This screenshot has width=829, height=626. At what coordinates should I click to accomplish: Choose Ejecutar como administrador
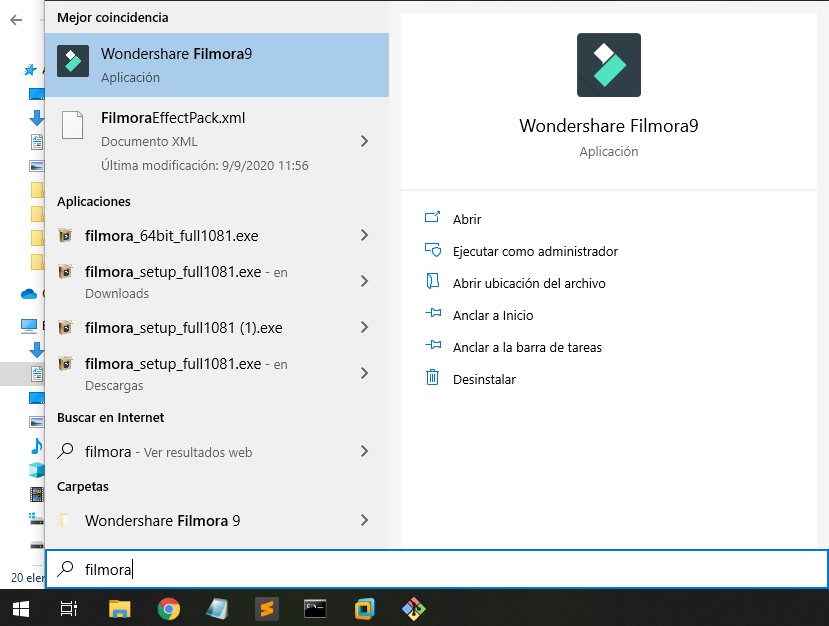[535, 251]
